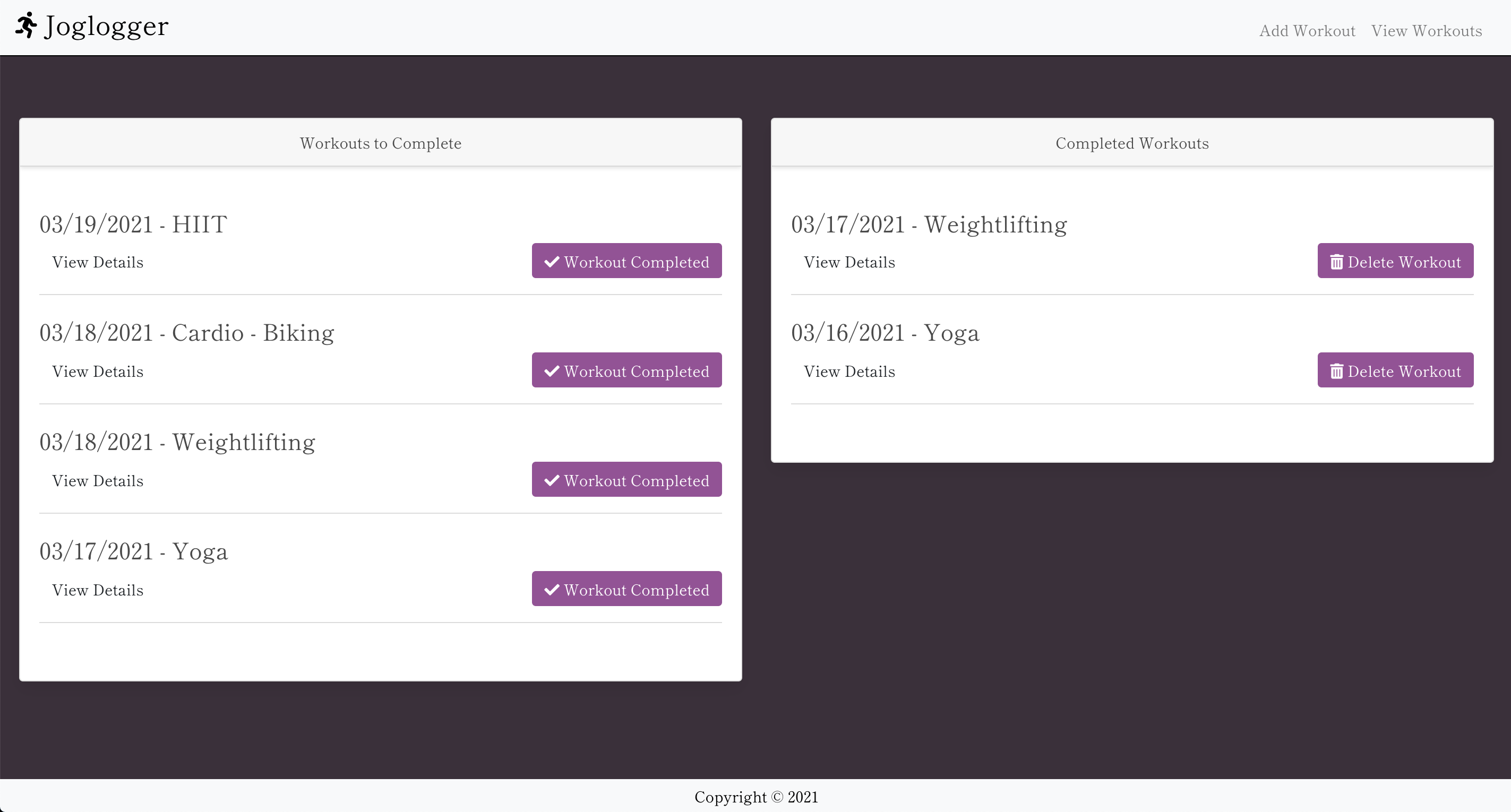The height and width of the screenshot is (812, 1511).
Task: View details of Cardio - Biking workout
Action: pos(97,371)
